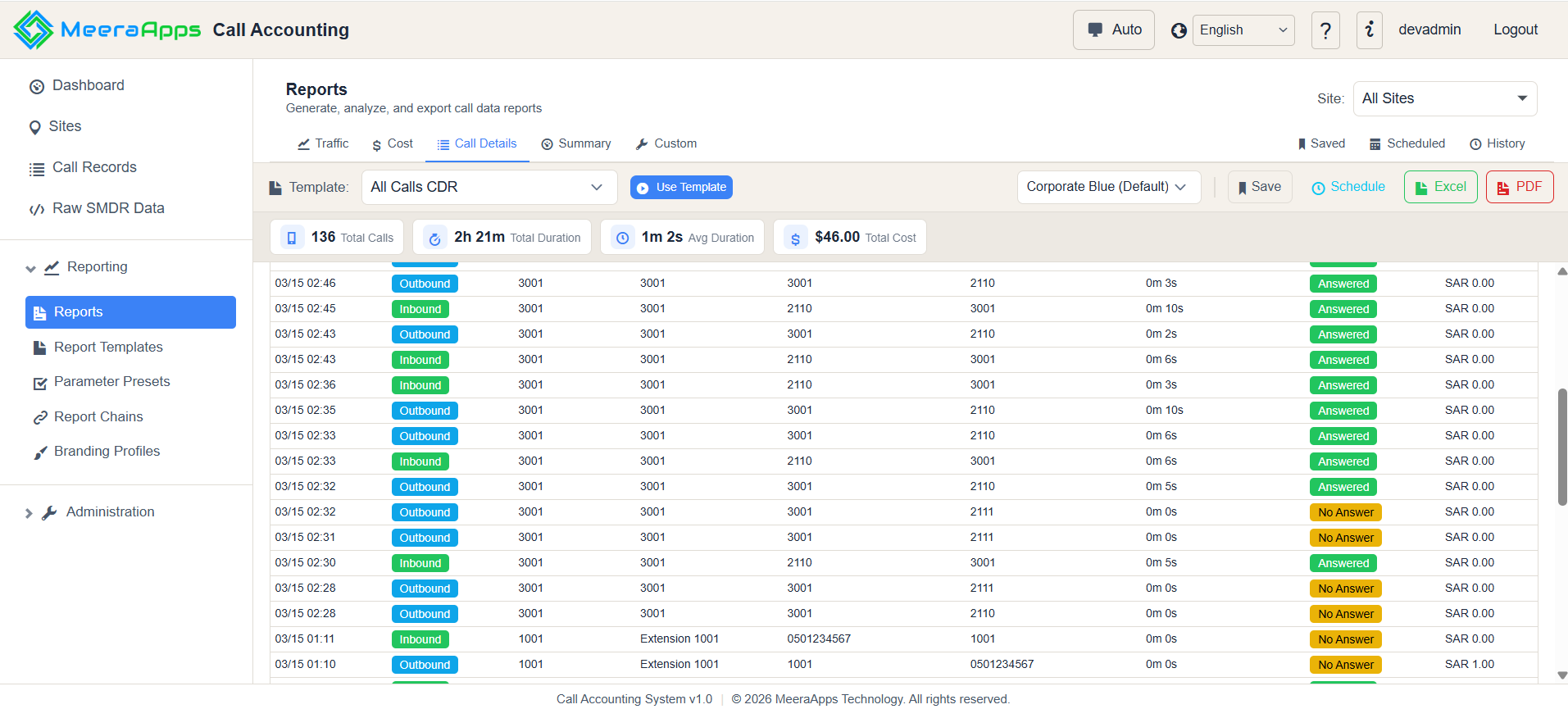Click the MeeraApps logo icon

[34, 30]
